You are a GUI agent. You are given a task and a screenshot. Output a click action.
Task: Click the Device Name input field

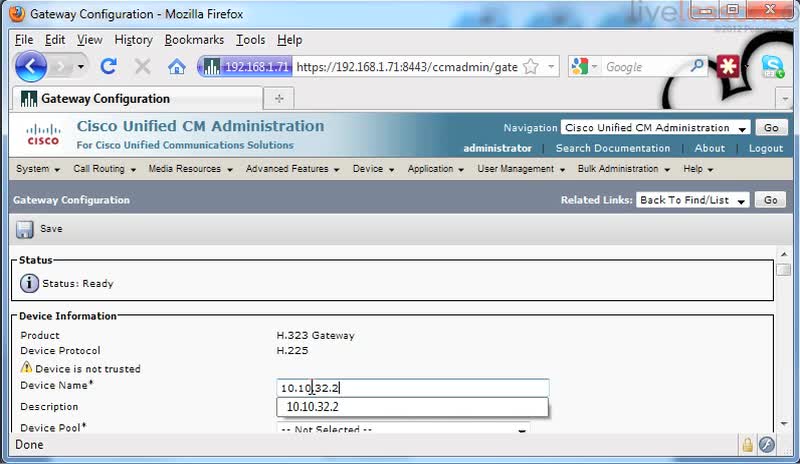pos(413,388)
